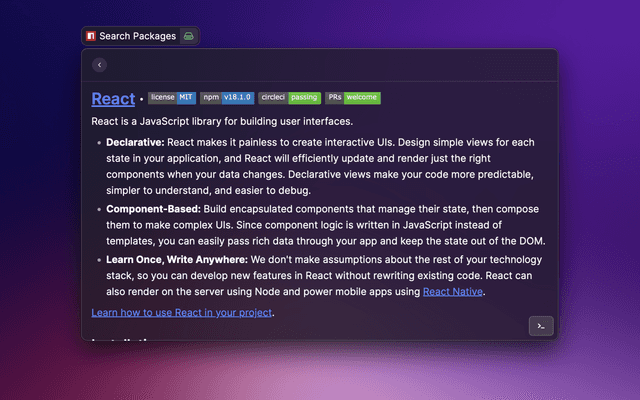The height and width of the screenshot is (400, 640).
Task: Open Learn how to use React link
Action: (182, 312)
